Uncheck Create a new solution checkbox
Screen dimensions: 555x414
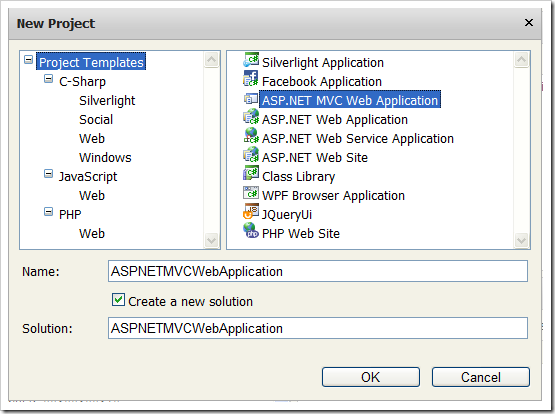[118, 299]
